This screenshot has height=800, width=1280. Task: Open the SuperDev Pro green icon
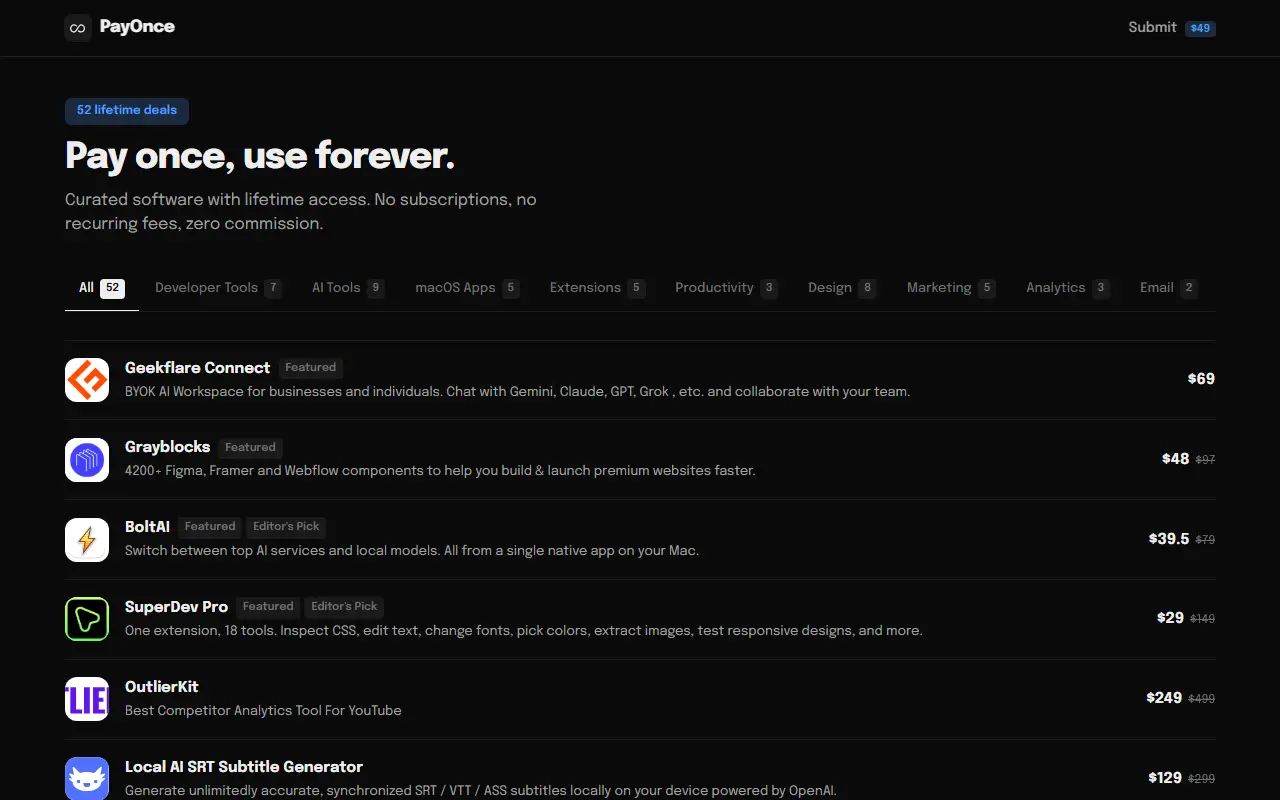pos(87,619)
